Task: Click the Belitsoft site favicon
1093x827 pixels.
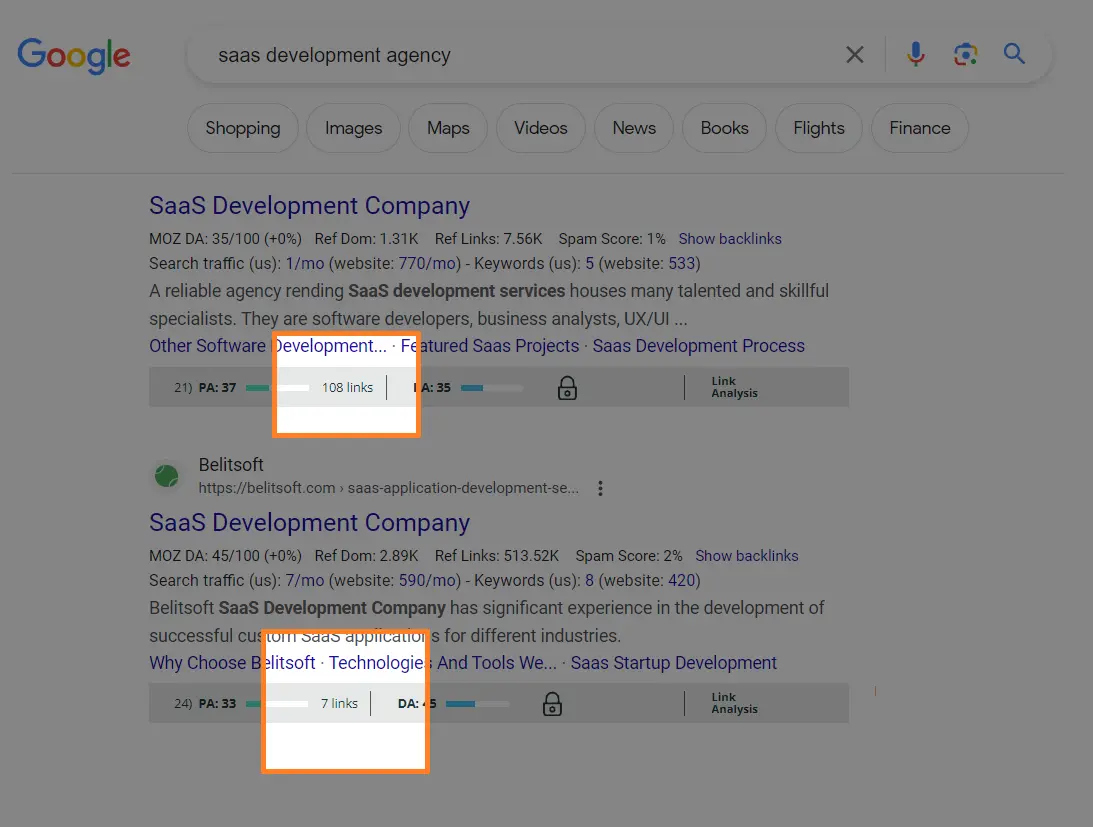Action: 167,476
